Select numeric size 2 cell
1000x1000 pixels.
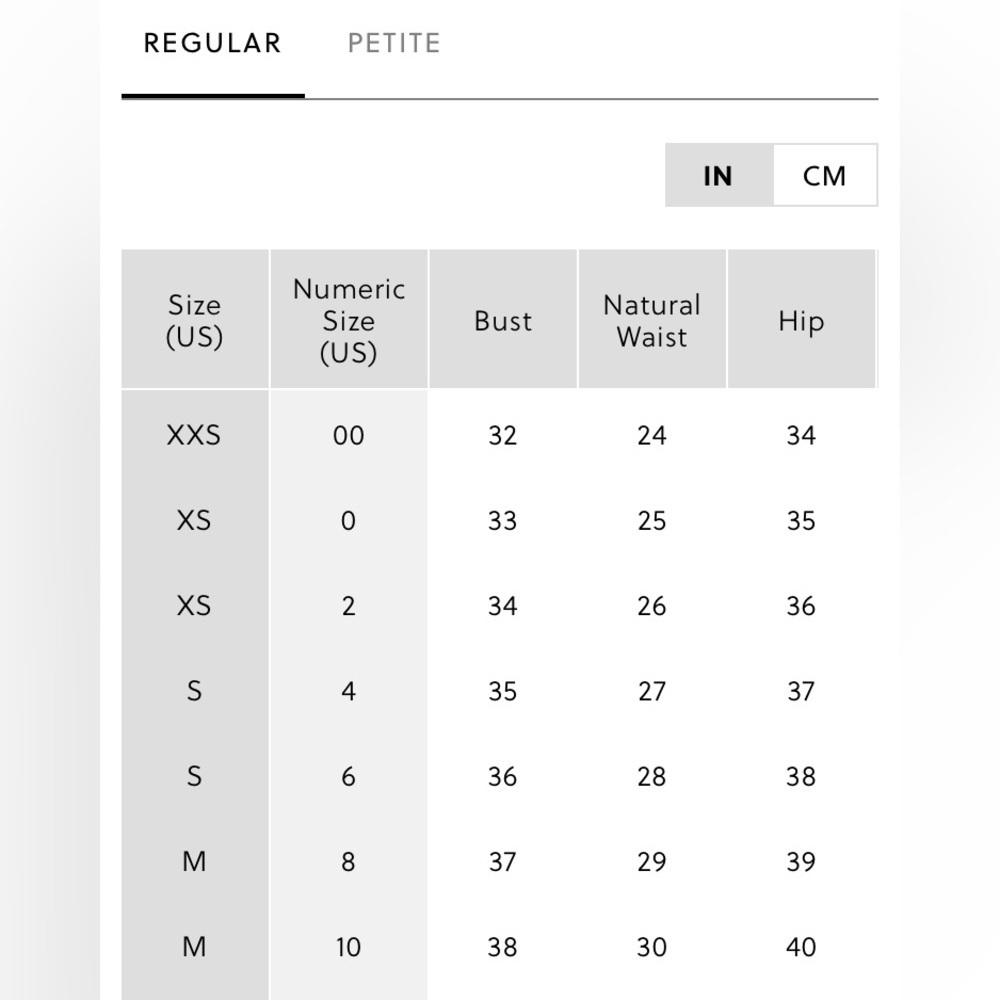pos(348,606)
